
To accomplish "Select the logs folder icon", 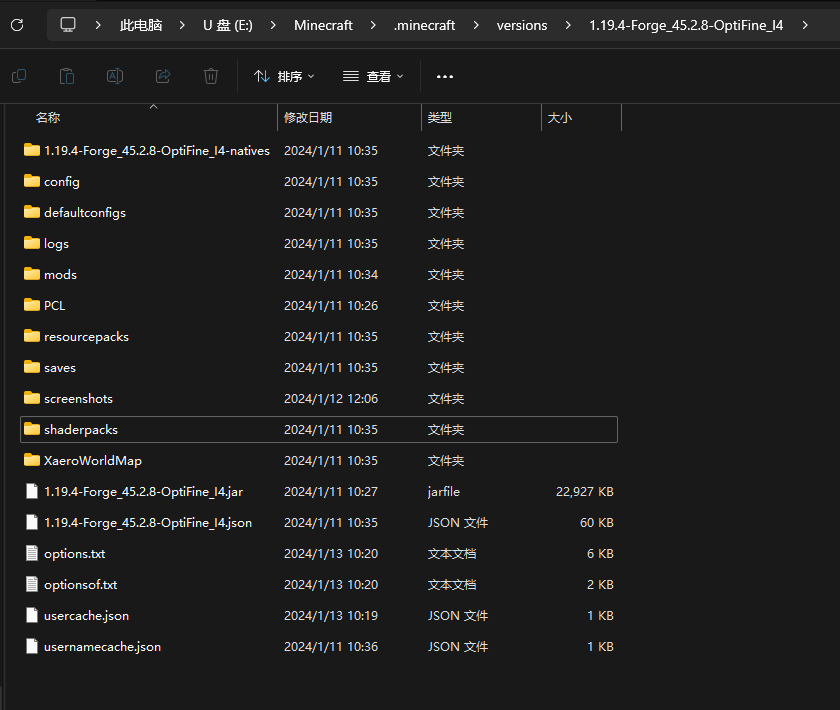I will [32, 243].
